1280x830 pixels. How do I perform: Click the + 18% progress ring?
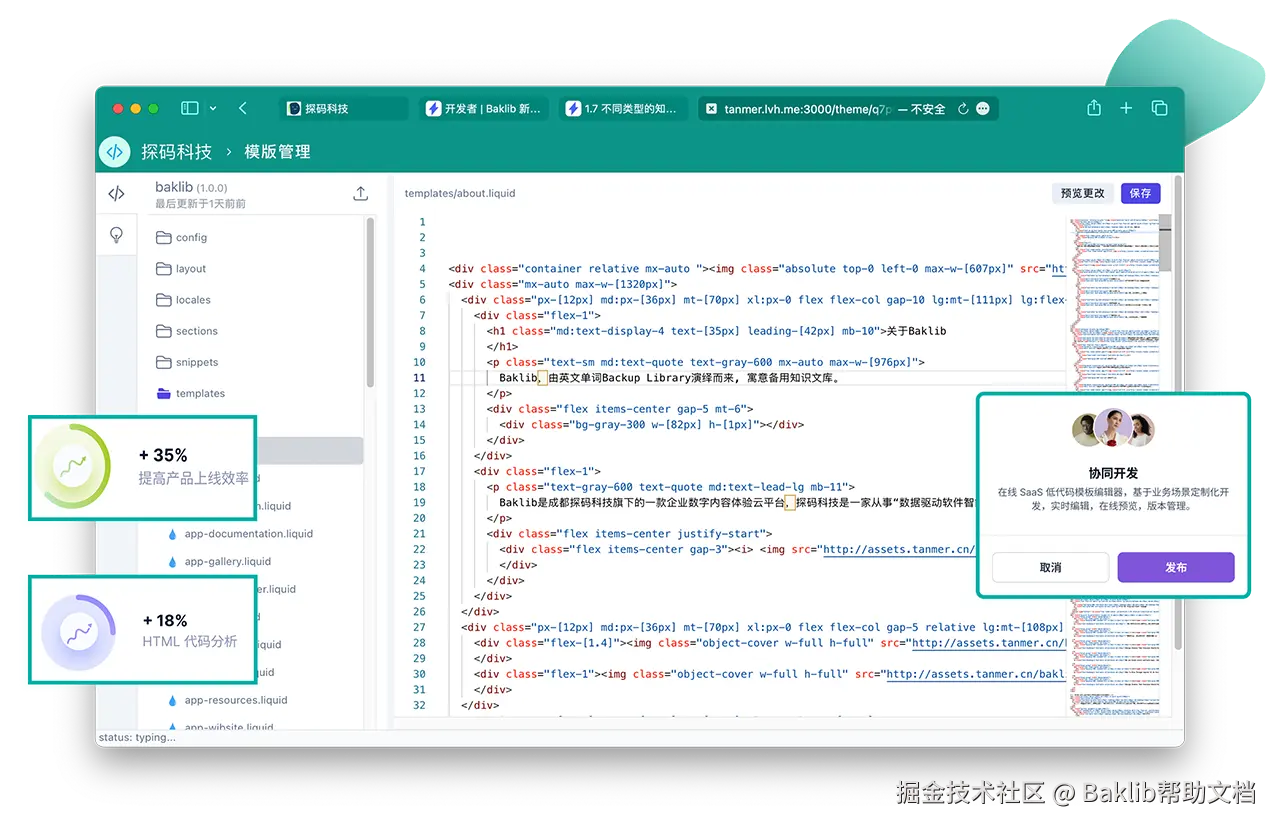[78, 632]
